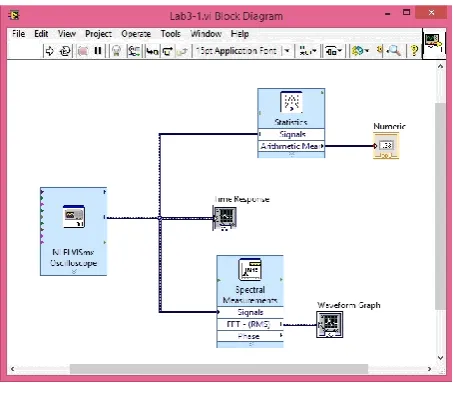This screenshot has height=396, width=453.
Task: Click the Spectral Measurements Signals terminal
Action: coord(250,312)
